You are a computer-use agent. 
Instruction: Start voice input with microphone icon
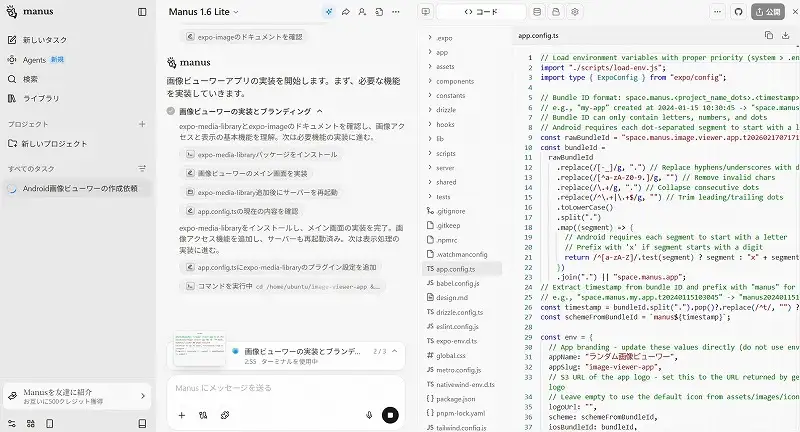click(369, 415)
